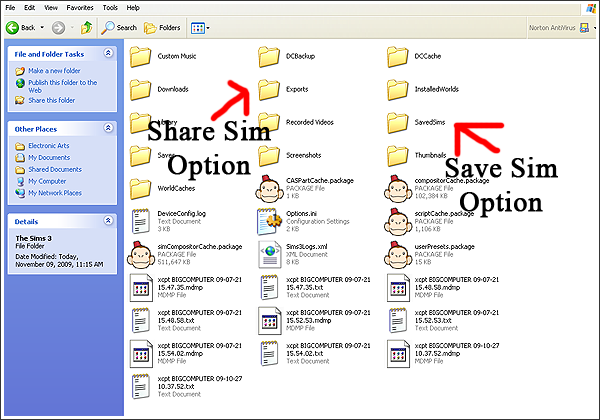Go to My Network Places link
This screenshot has height=420, width=600.
pyautogui.click(x=55, y=193)
